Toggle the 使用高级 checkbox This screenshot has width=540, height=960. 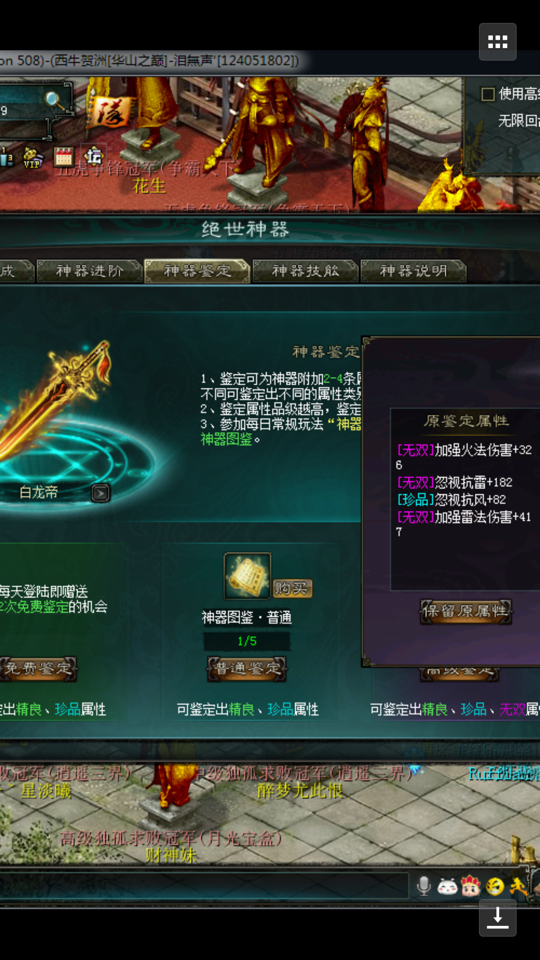click(488, 94)
